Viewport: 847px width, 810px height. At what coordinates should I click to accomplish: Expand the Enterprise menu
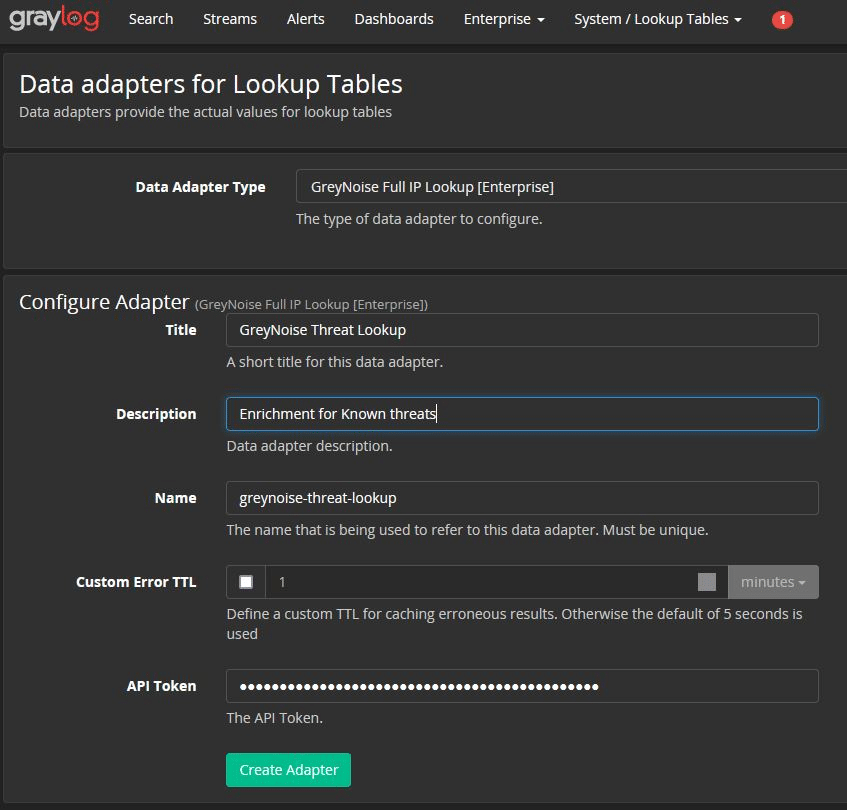[503, 18]
